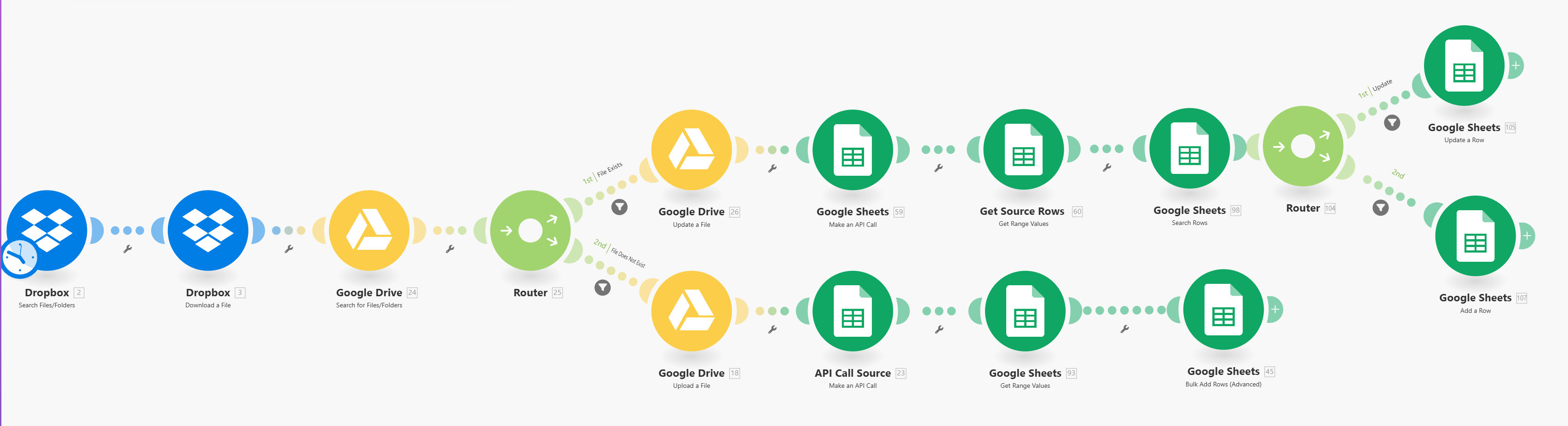Click the "Update a File" subtitle text
This screenshot has height=426, width=1568.
coord(692,225)
